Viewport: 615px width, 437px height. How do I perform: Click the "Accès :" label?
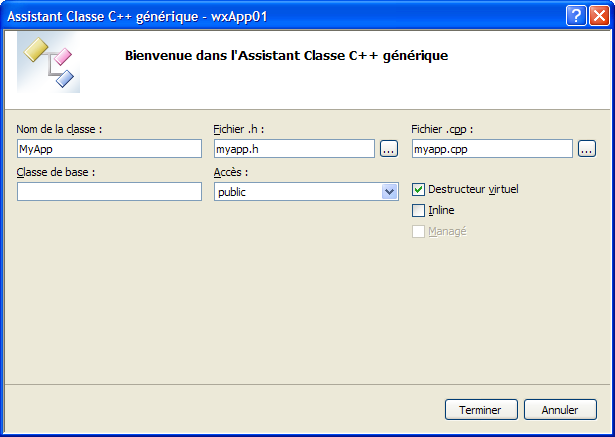[x=231, y=172]
